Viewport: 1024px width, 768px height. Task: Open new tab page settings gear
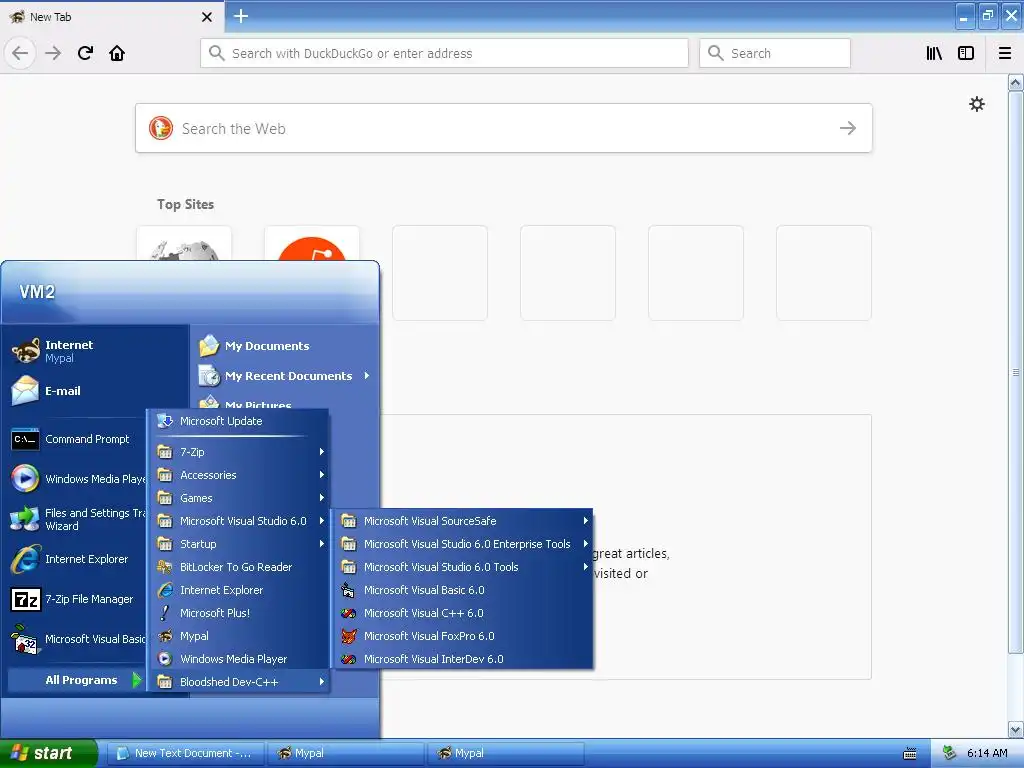(977, 104)
